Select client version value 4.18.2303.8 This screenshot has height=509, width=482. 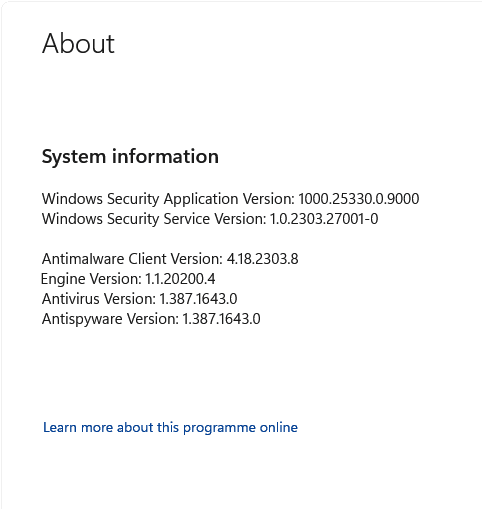[263, 259]
